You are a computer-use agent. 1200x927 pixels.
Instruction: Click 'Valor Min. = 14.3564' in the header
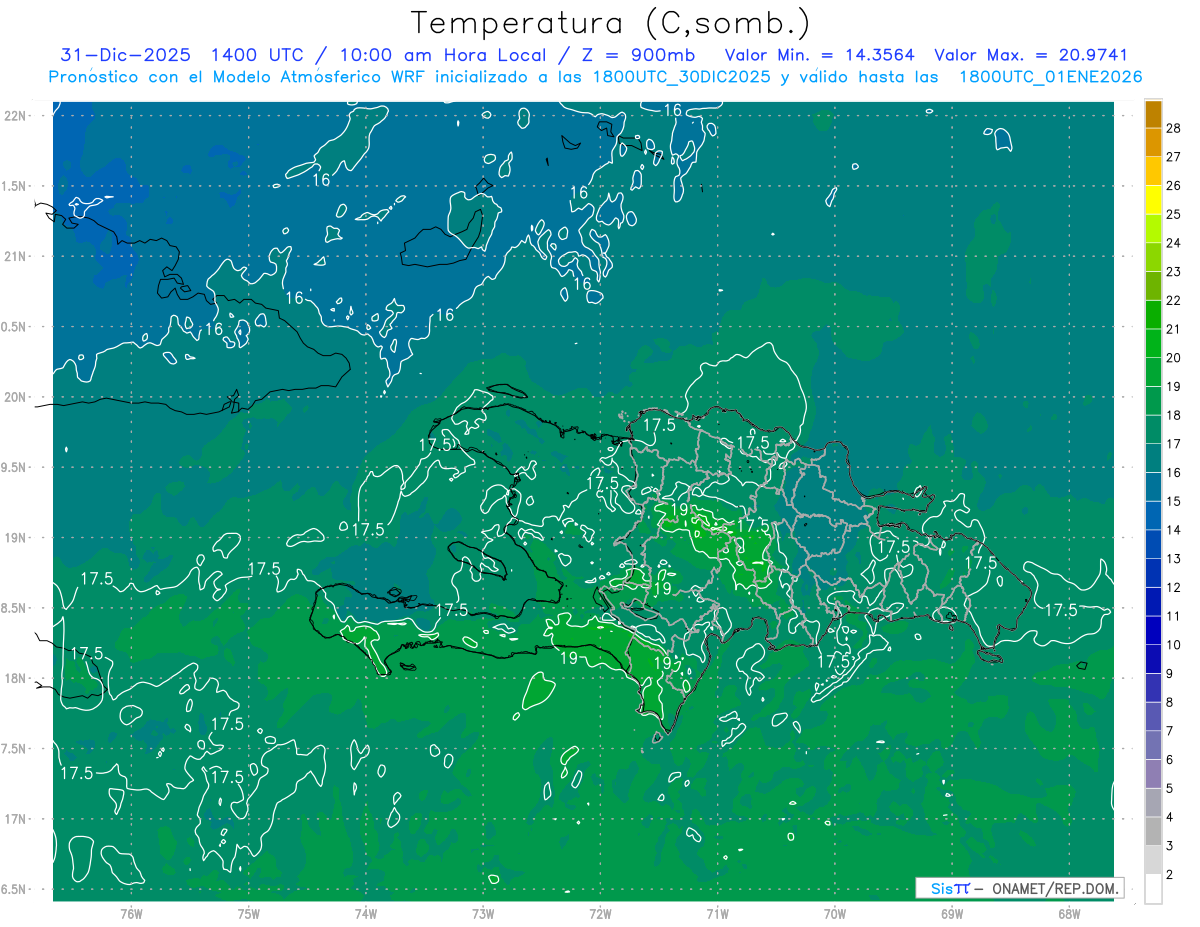pyautogui.click(x=819, y=56)
